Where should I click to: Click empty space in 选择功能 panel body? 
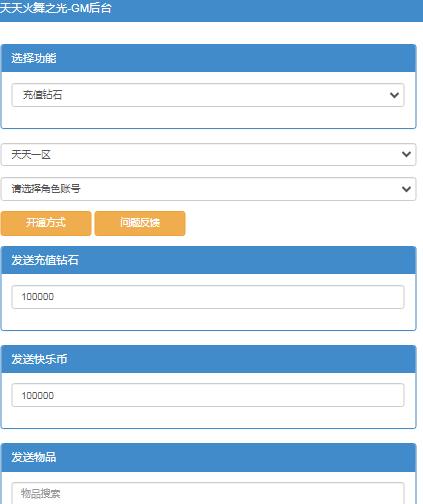(x=208, y=117)
